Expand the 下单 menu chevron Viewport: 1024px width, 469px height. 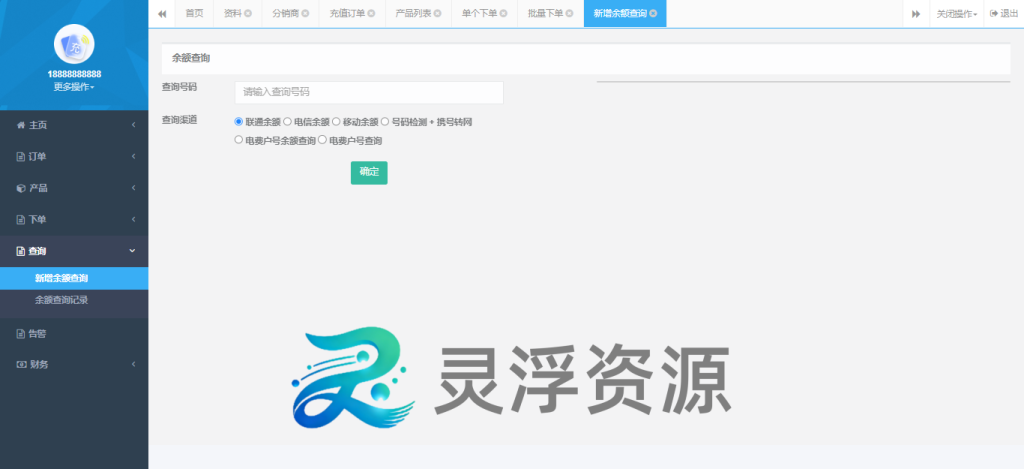(133, 219)
